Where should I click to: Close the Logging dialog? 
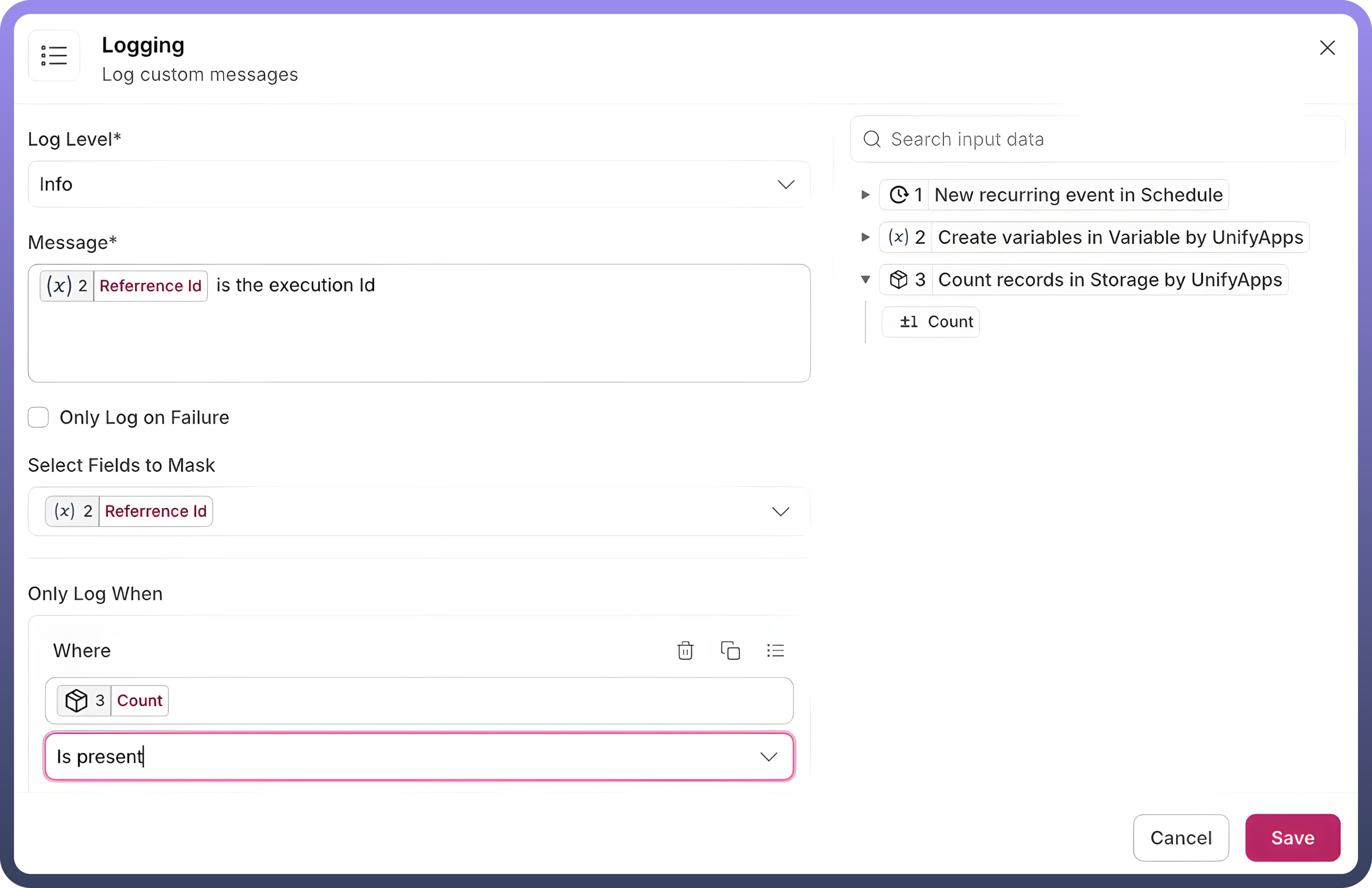click(1327, 48)
